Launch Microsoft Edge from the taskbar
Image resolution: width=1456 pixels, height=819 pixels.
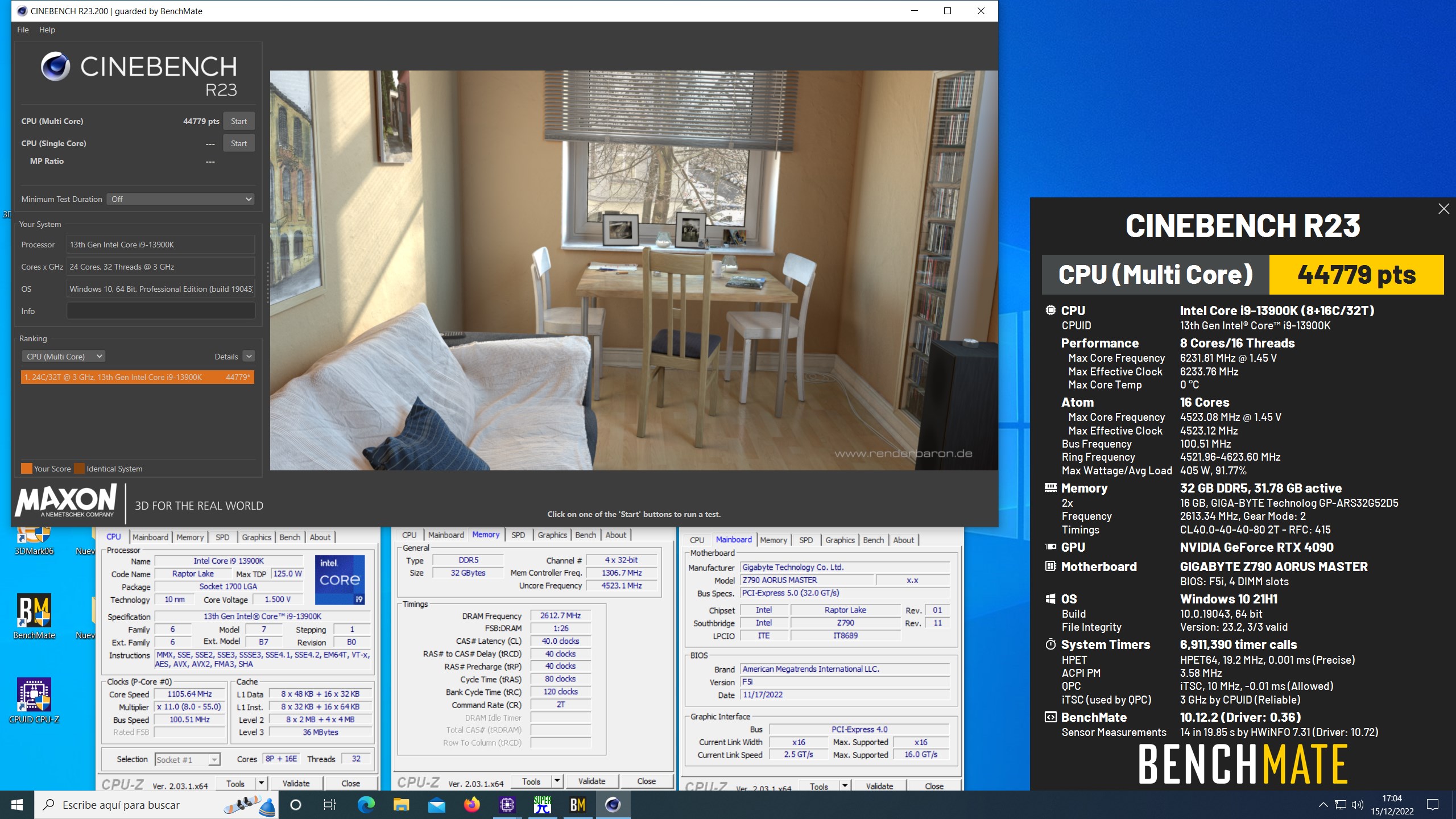point(366,805)
